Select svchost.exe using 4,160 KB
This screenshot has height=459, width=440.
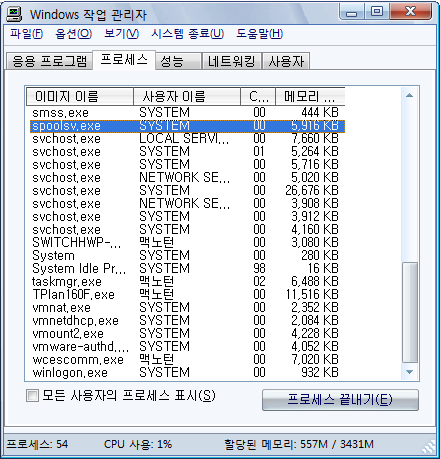pyautogui.click(x=186, y=230)
